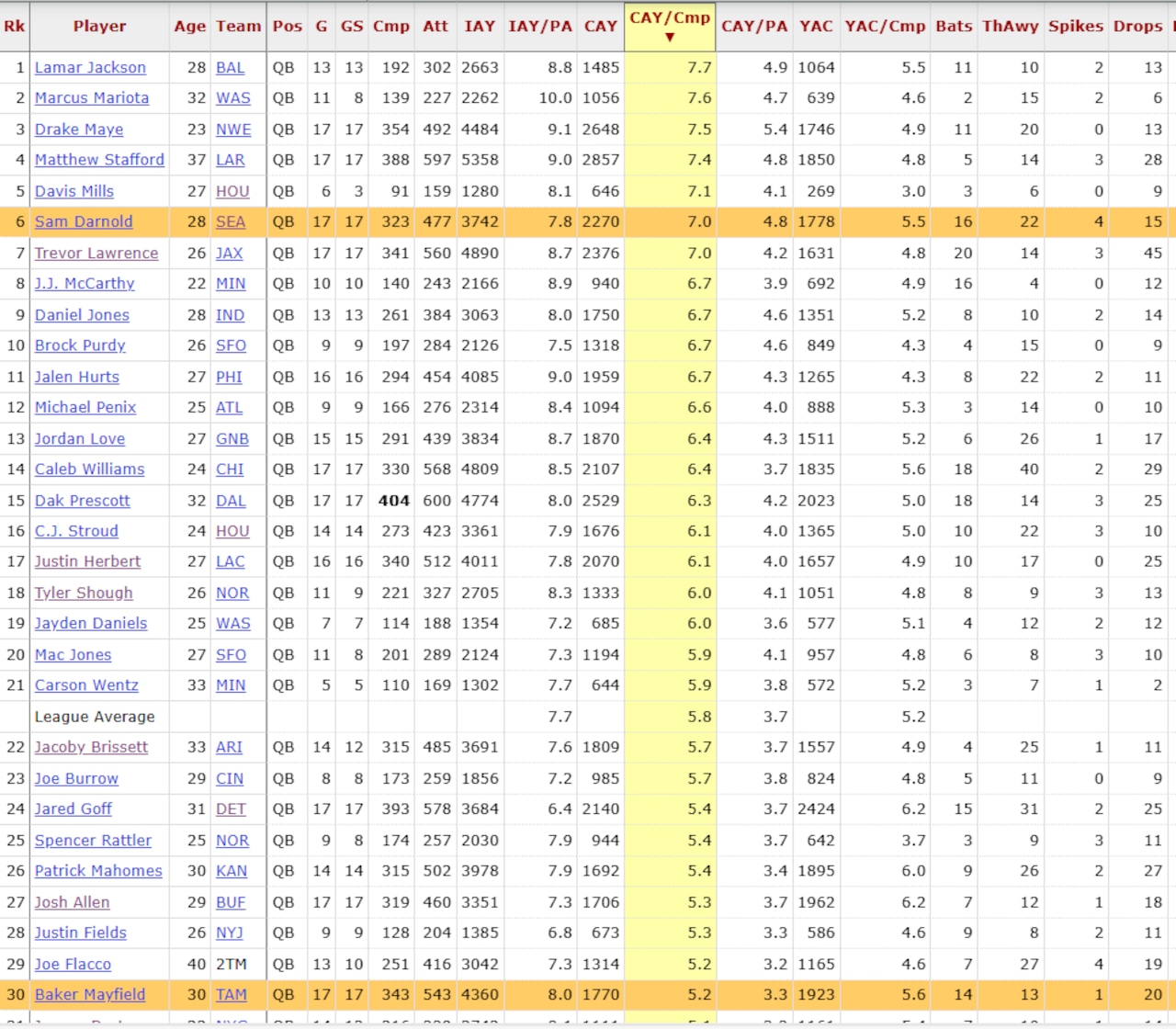1176x1029 pixels.
Task: Open Lamar Jackson's player page
Action: tap(90, 67)
